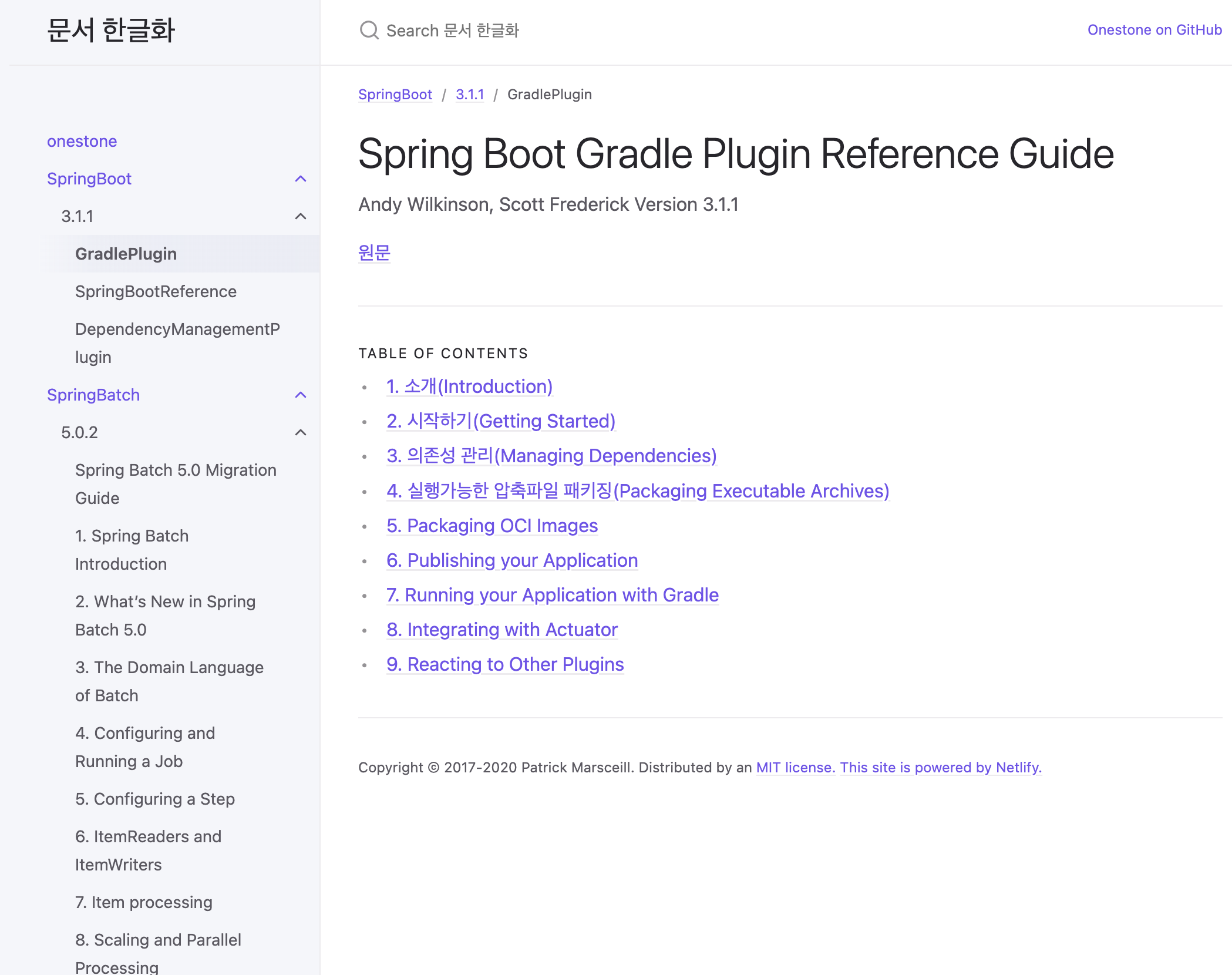Viewport: 1232px width, 975px height.
Task: Select 5. Configuring a Step page
Action: click(155, 799)
